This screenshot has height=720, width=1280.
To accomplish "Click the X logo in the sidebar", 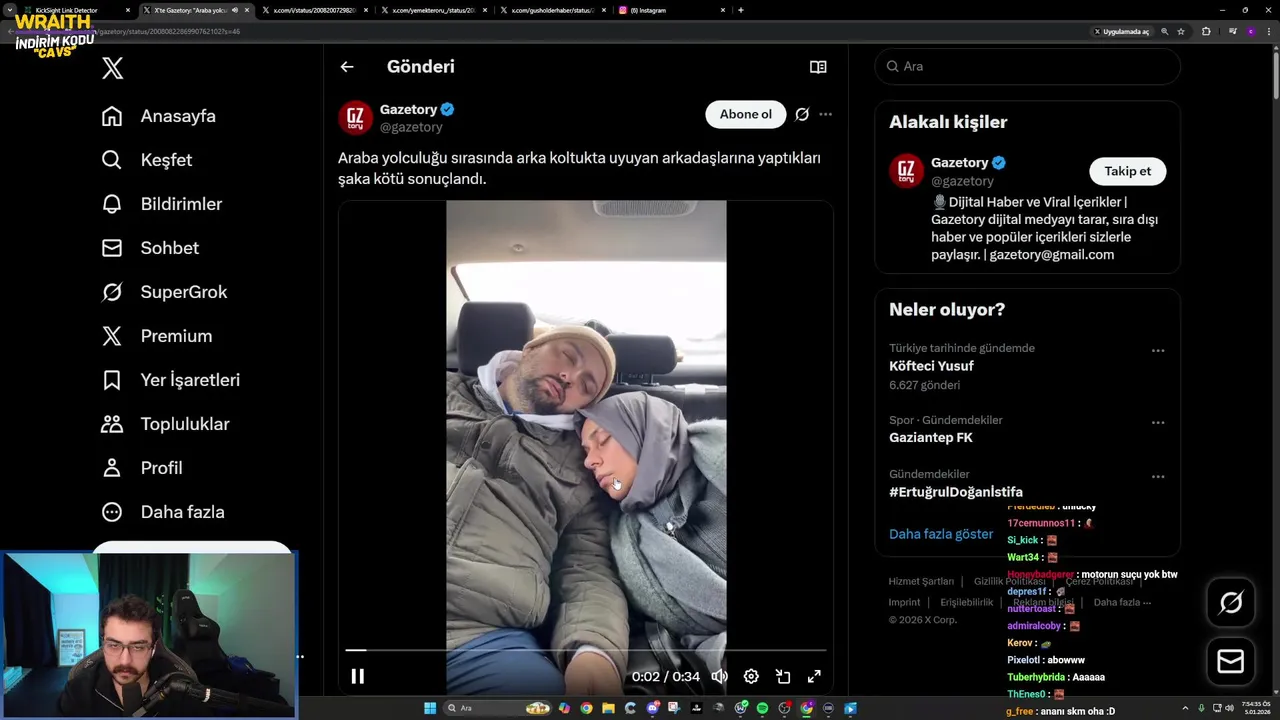I will click(113, 68).
